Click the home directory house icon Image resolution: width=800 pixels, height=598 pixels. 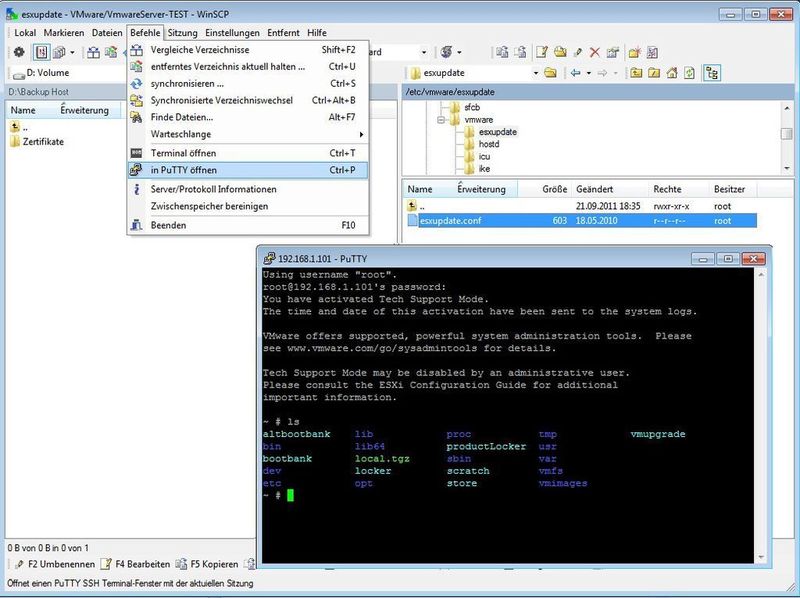[x=672, y=73]
